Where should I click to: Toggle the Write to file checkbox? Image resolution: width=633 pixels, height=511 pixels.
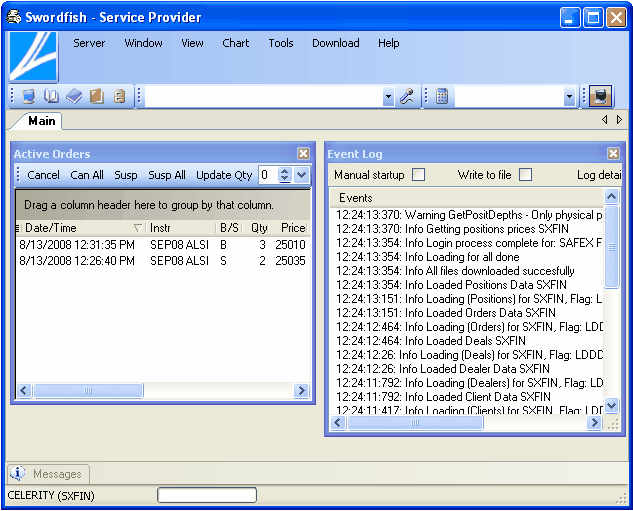pos(525,175)
